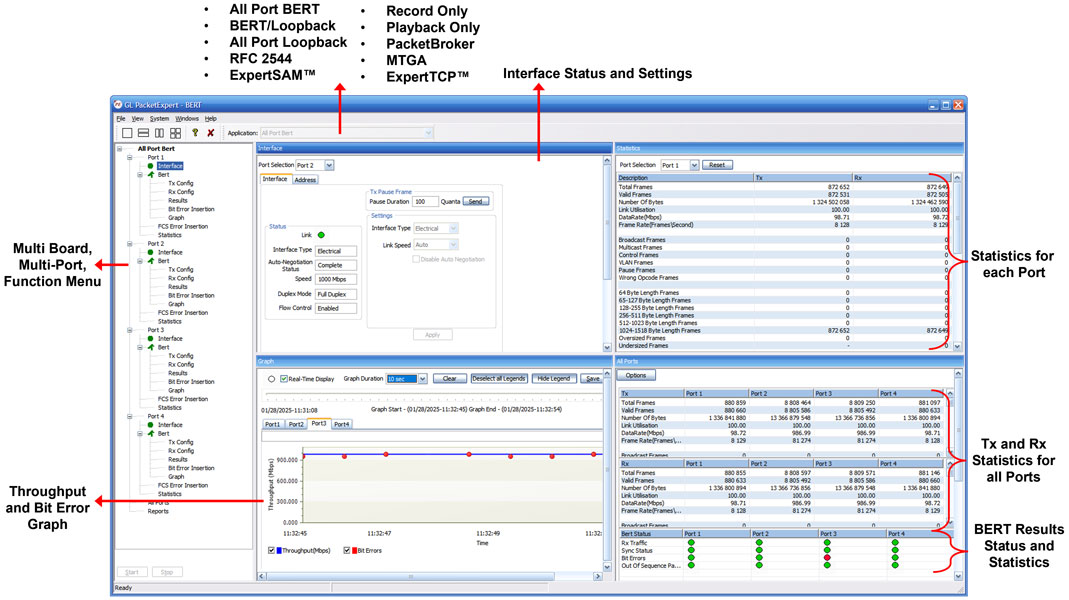Click the green arrow icon of Port 3 Bert
The image size is (1069, 600).
pyautogui.click(x=151, y=347)
